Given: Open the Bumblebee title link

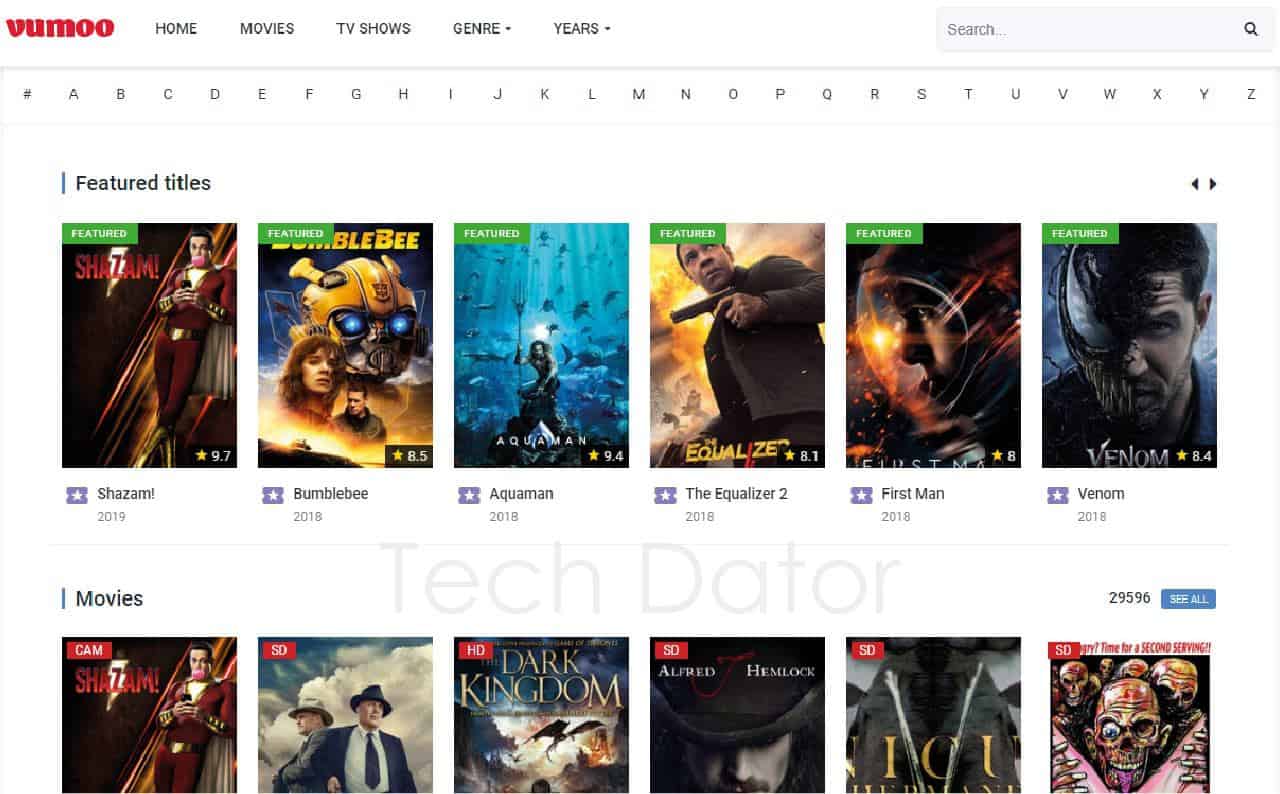Looking at the screenshot, I should 331,494.
